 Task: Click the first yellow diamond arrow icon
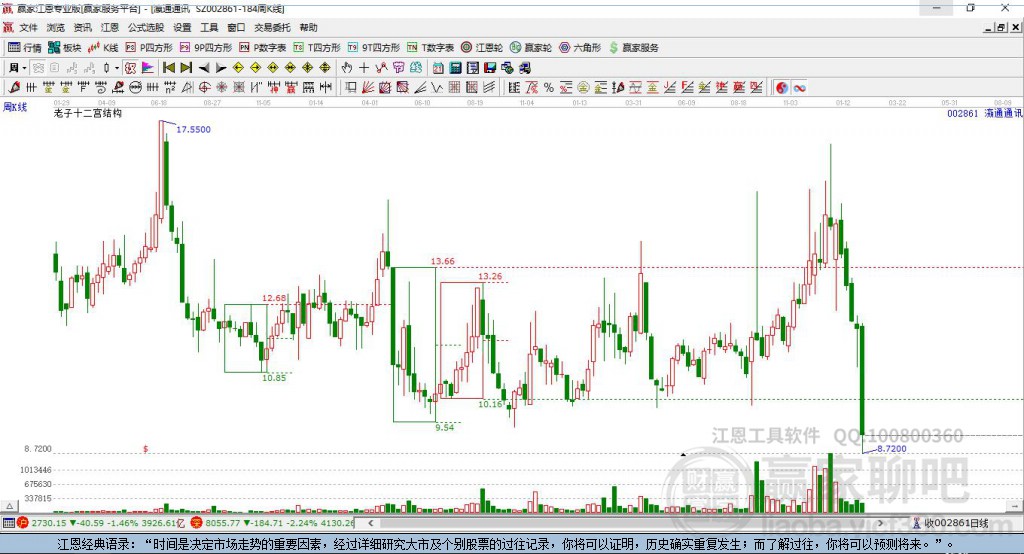[x=238, y=68]
